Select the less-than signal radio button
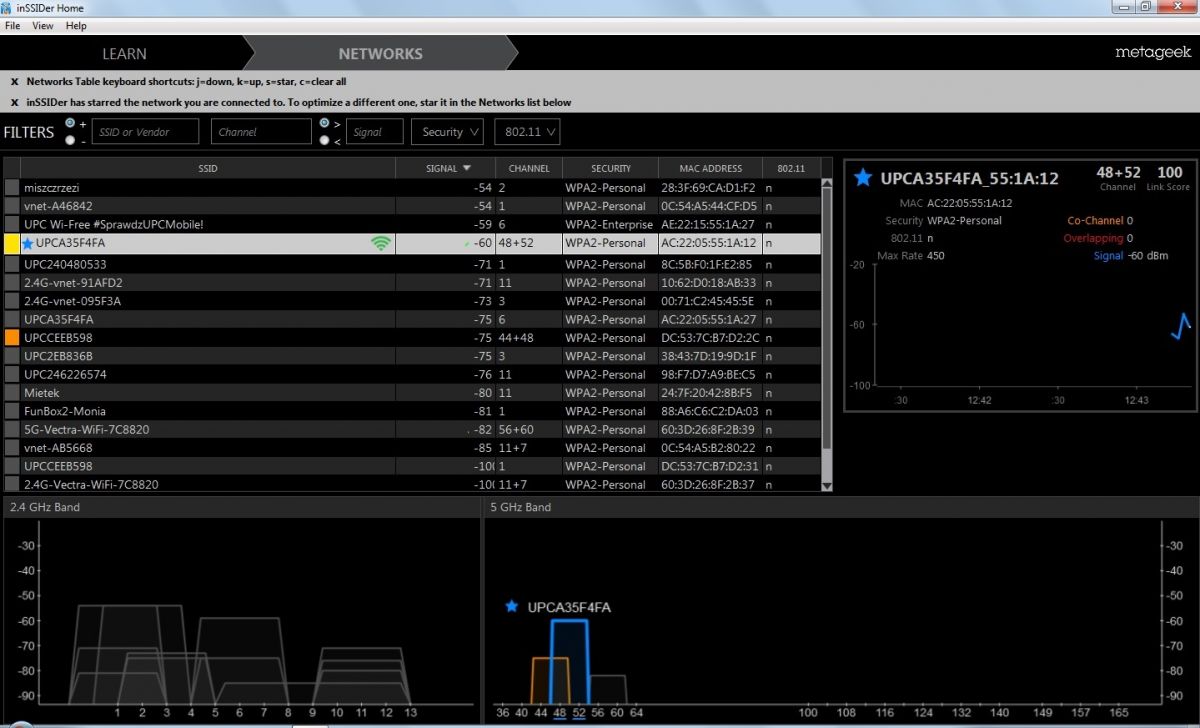1200x728 pixels. click(325, 140)
